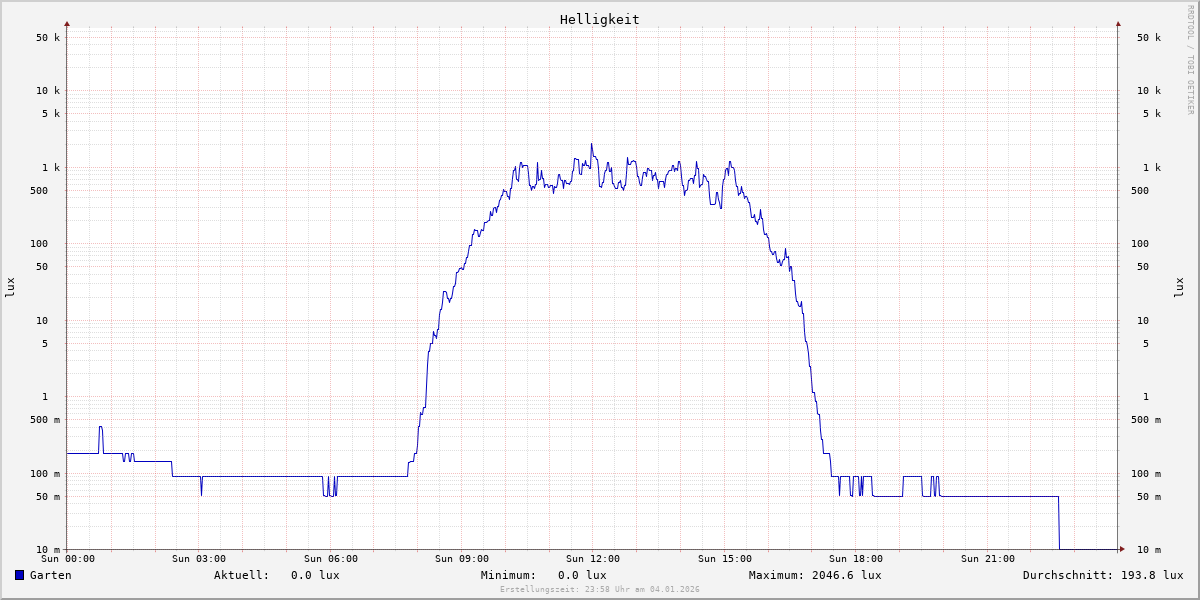This screenshot has height=600, width=1200.
Task: Select the Helligkeit chart title
Action: (599, 19)
